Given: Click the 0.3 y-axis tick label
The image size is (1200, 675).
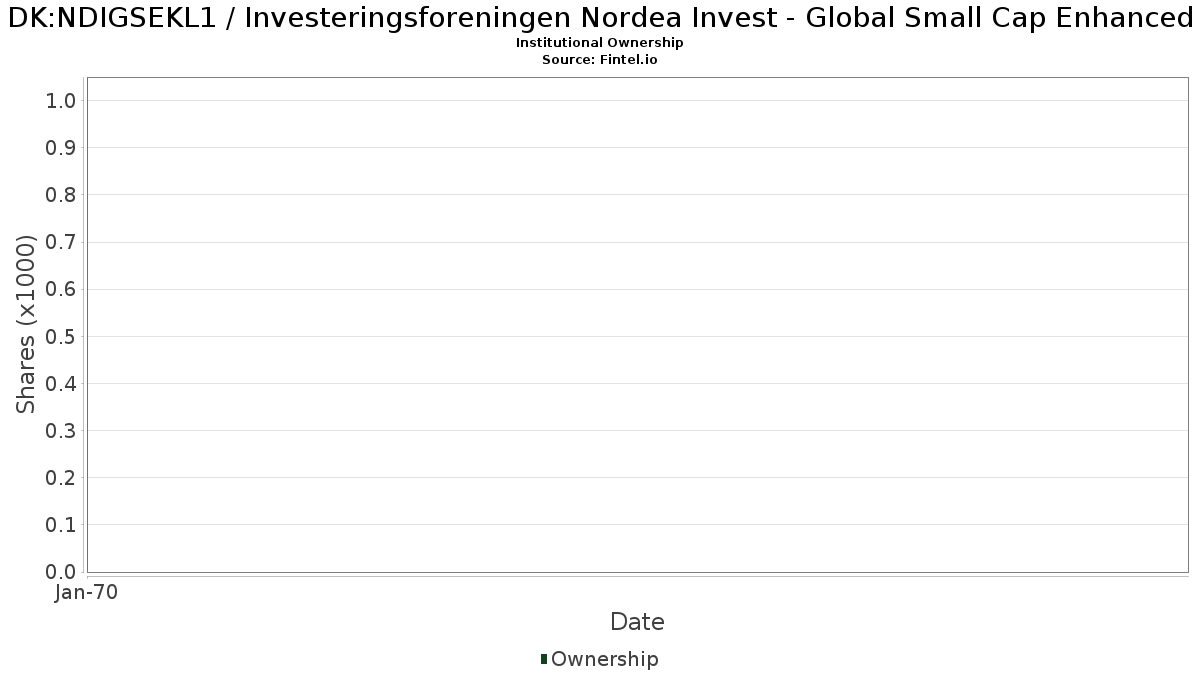Looking at the screenshot, I should click(61, 431).
